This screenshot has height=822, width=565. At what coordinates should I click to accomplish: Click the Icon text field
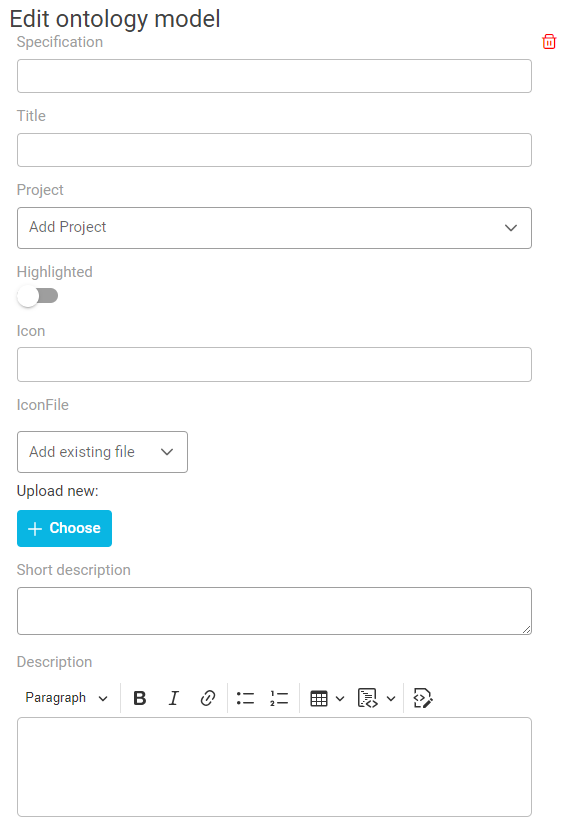[274, 364]
